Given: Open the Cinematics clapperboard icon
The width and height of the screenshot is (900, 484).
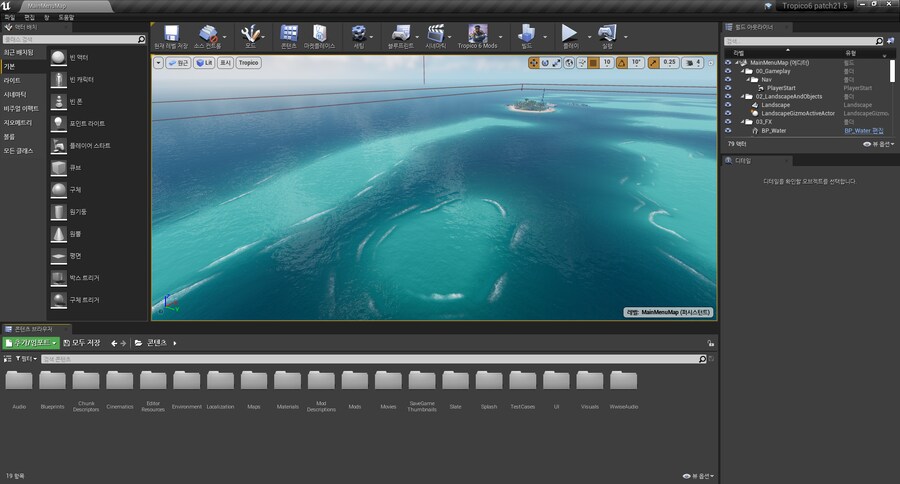Looking at the screenshot, I should [x=436, y=34].
